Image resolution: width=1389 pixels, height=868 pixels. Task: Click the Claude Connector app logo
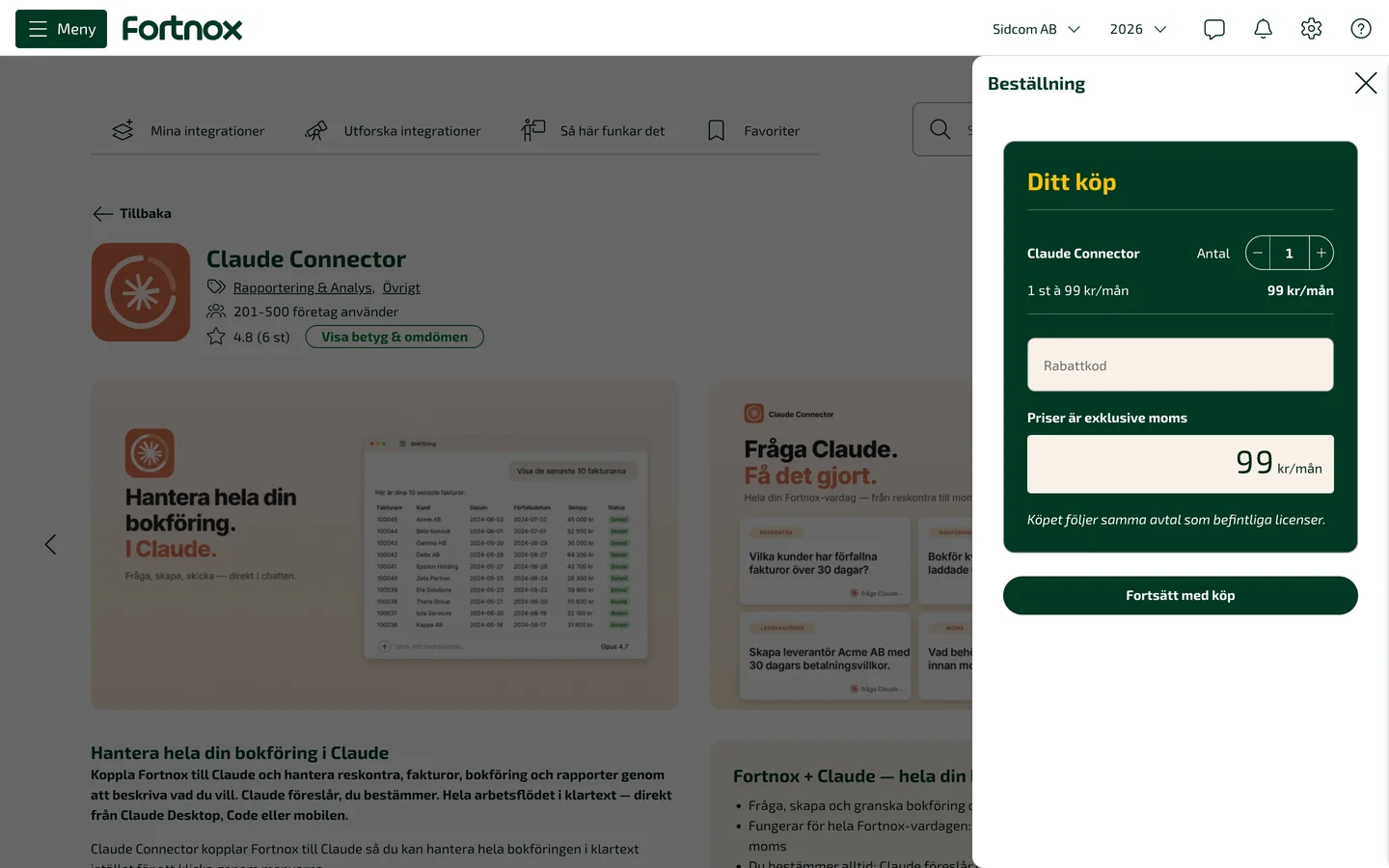tap(141, 292)
